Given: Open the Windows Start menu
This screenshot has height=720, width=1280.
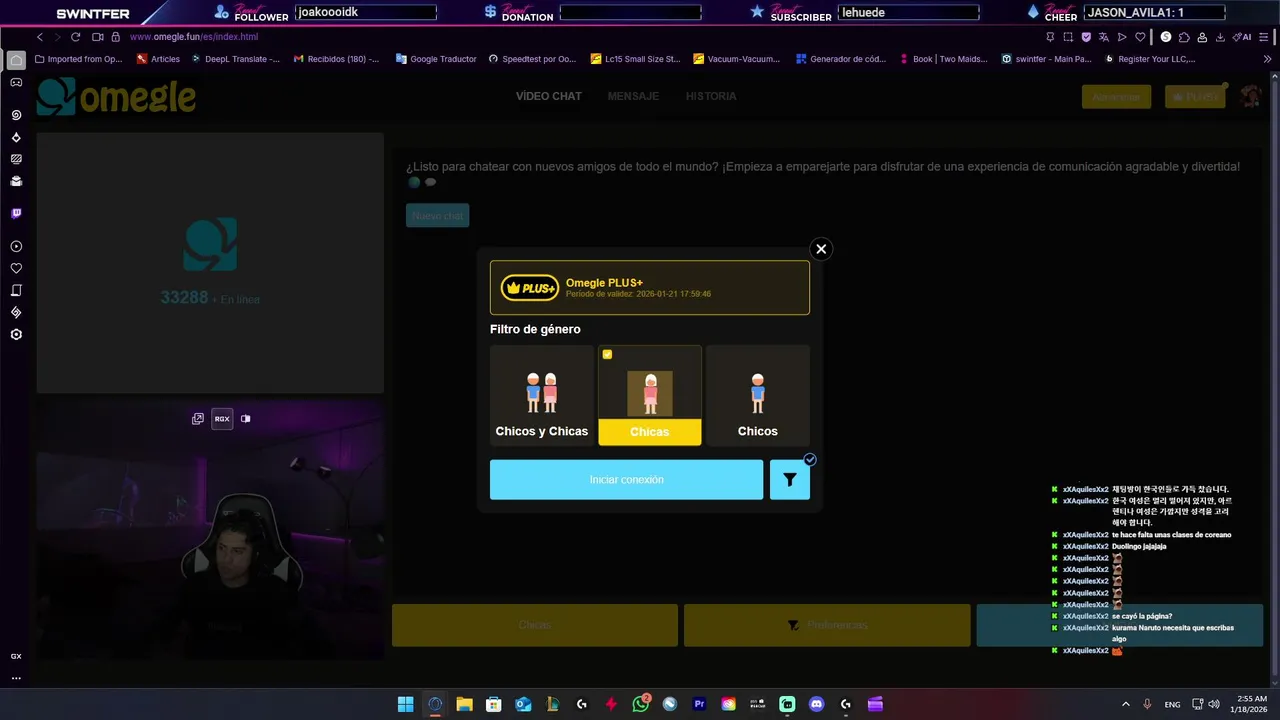Looking at the screenshot, I should [x=405, y=704].
